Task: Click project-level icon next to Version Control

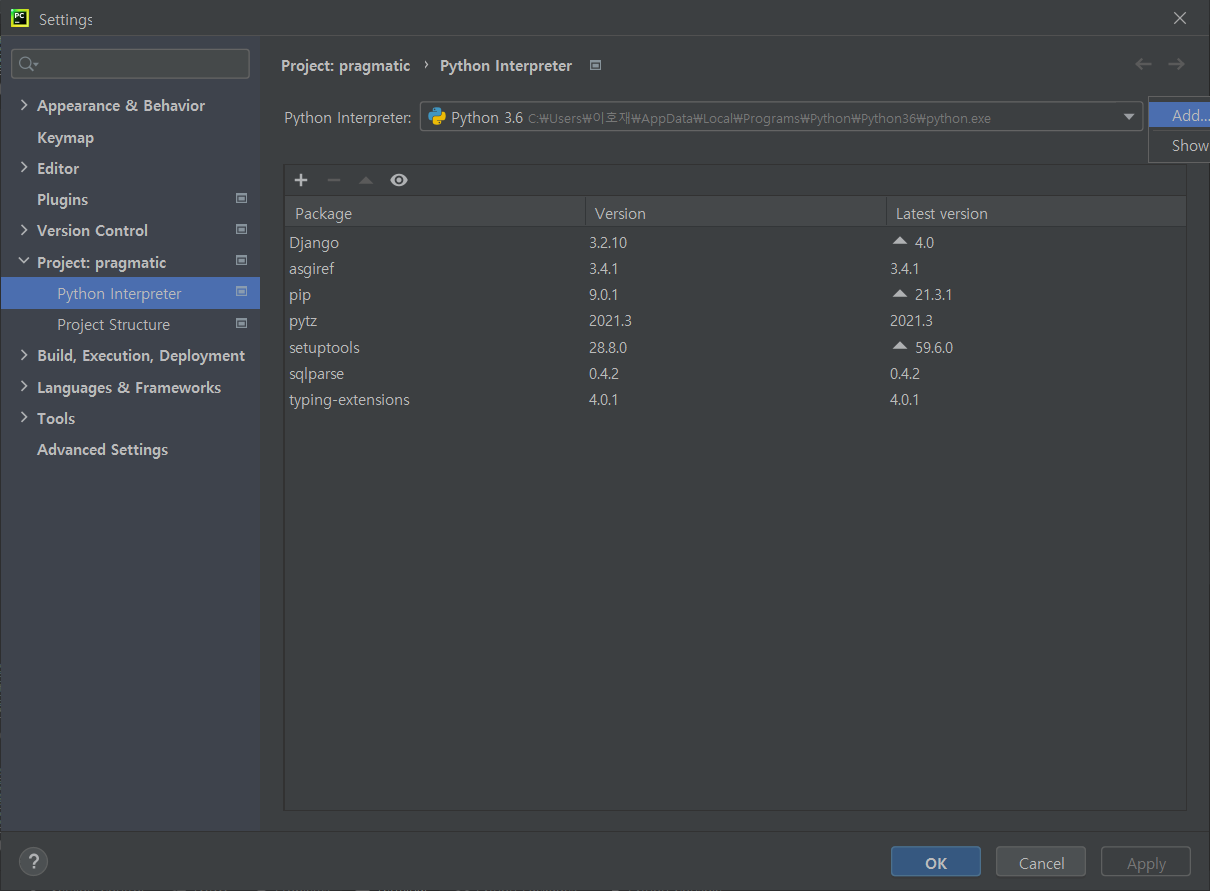Action: [x=241, y=229]
